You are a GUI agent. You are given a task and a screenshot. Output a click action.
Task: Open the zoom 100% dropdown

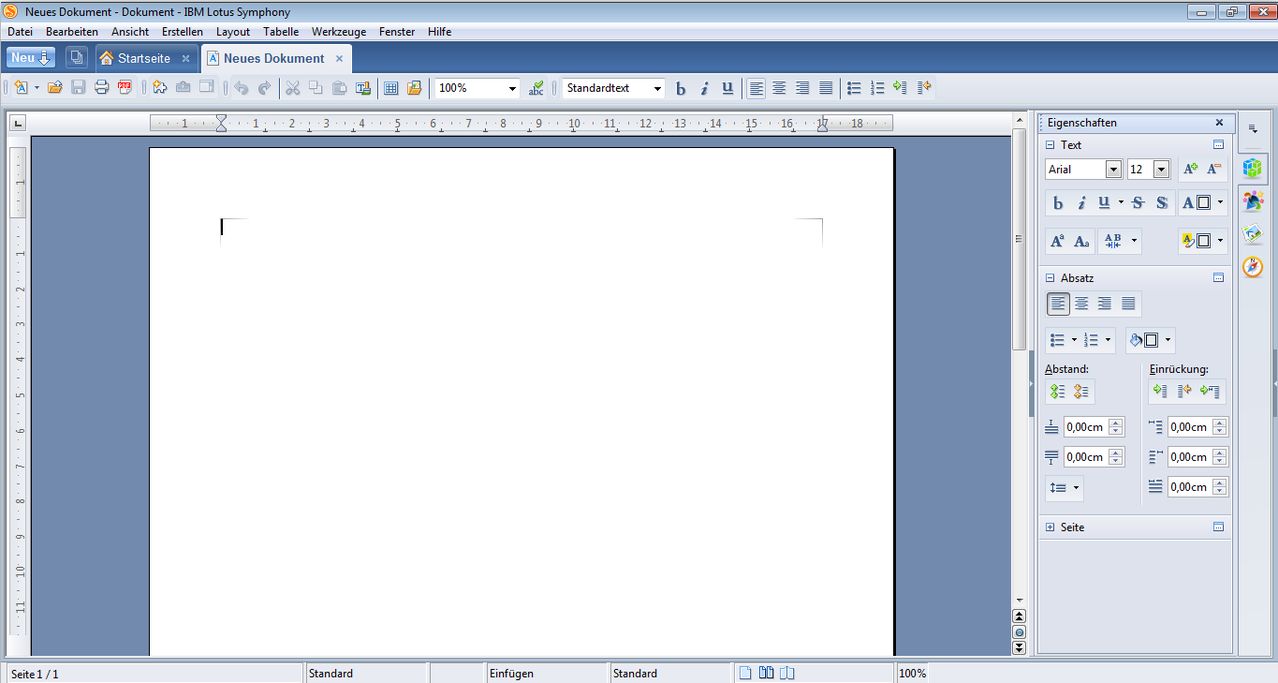tap(512, 88)
